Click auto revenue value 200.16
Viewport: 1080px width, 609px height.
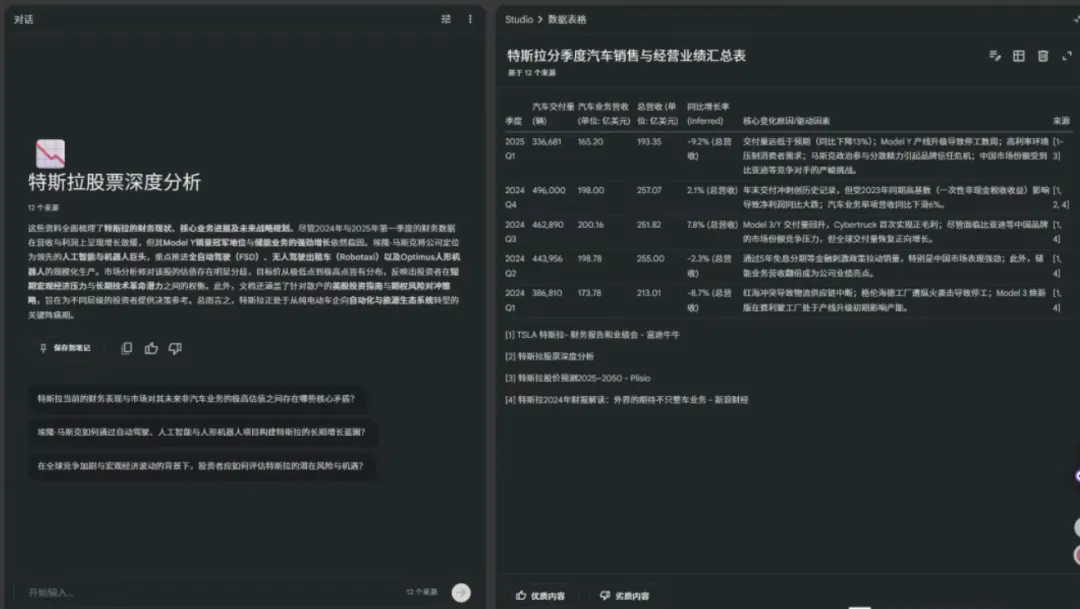tap(590, 224)
